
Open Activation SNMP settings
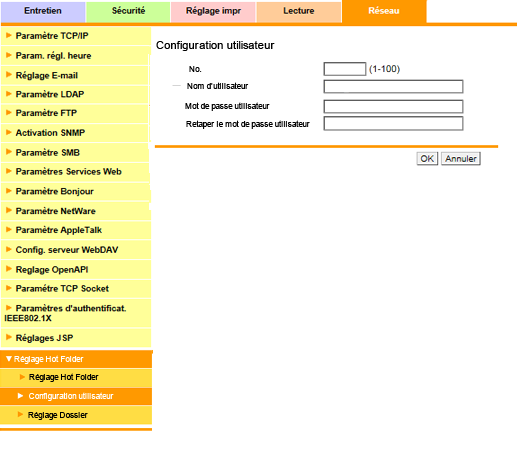[75, 133]
